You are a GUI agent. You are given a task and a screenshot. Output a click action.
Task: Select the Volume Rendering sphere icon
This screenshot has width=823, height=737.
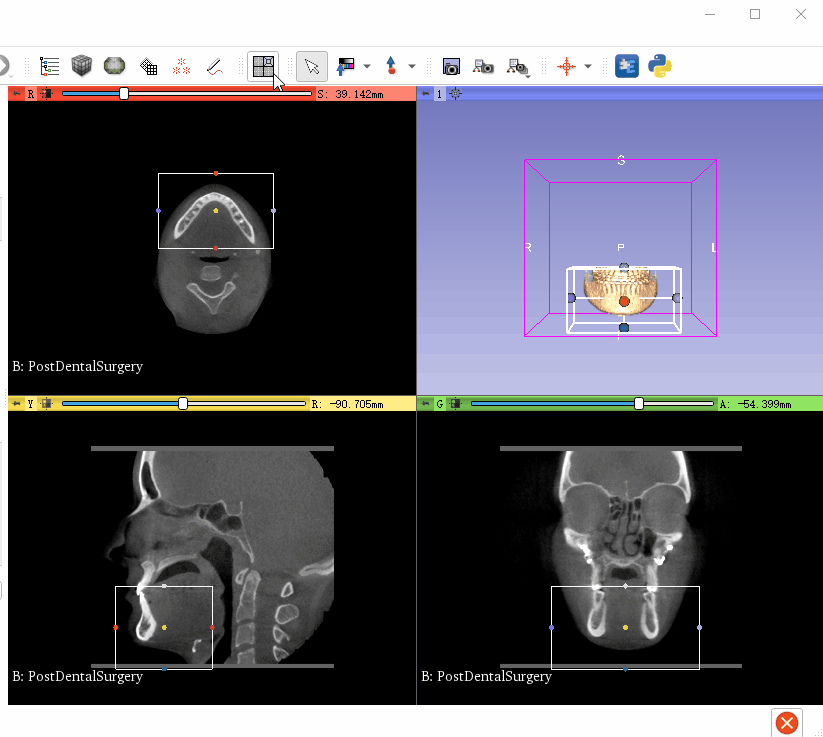(x=114, y=66)
